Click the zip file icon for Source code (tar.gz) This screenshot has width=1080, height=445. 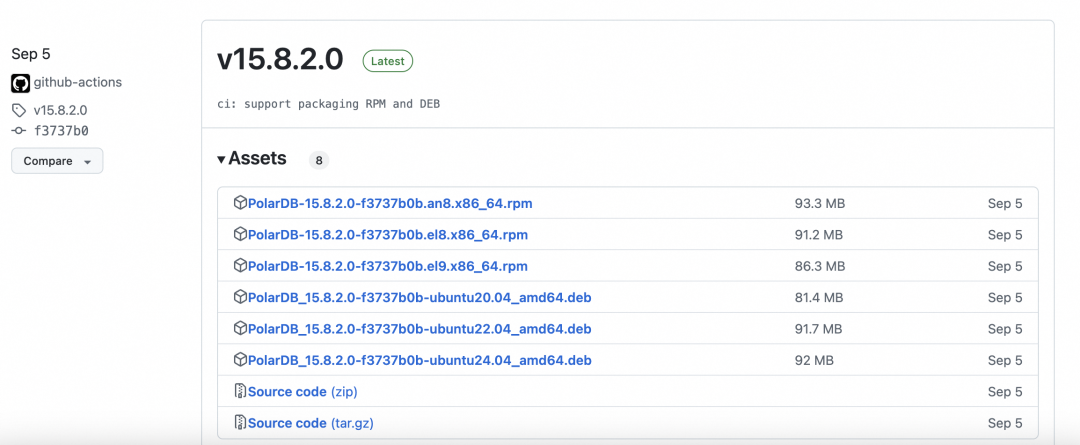pos(240,422)
